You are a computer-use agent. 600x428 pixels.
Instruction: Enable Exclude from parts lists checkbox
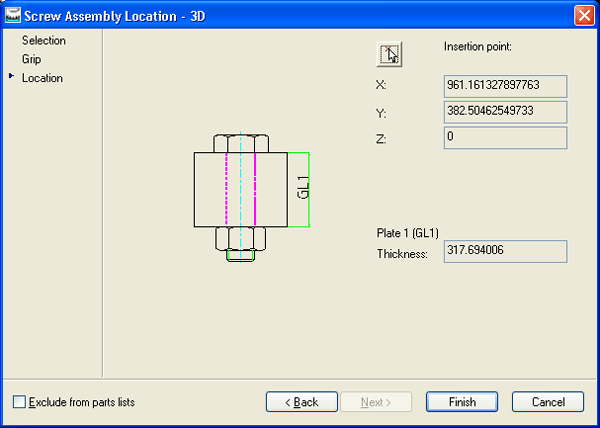coord(20,402)
